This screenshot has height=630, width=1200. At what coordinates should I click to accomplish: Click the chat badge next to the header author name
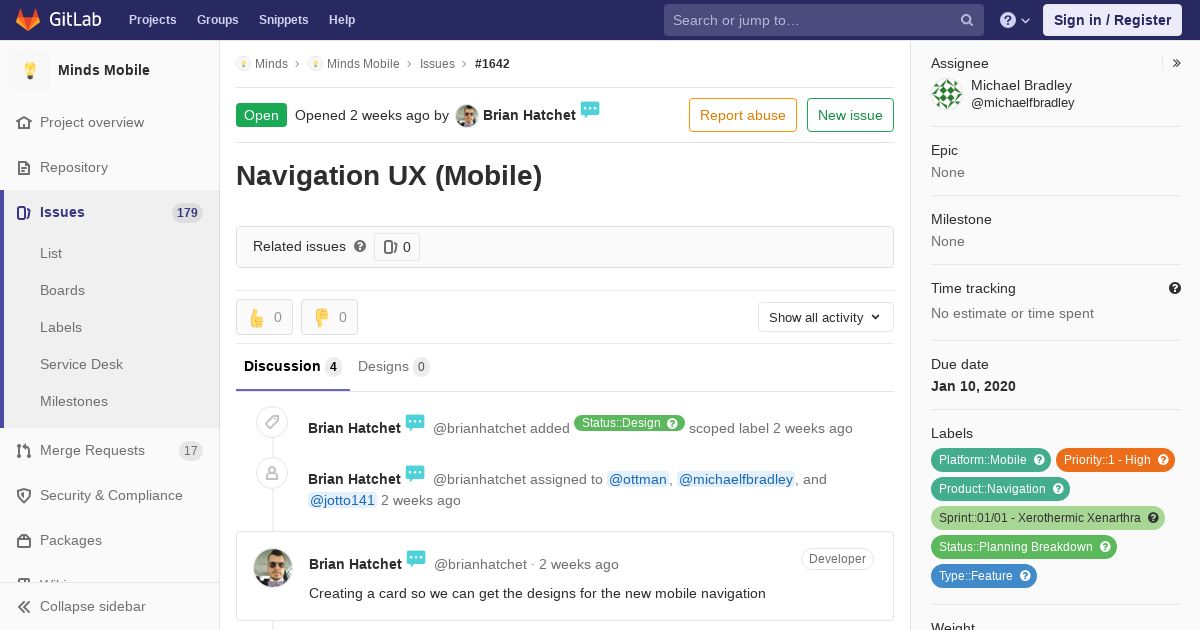click(x=590, y=109)
